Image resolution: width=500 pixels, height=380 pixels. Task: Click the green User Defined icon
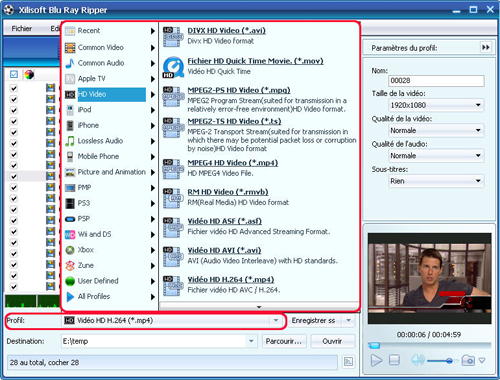[x=70, y=281]
